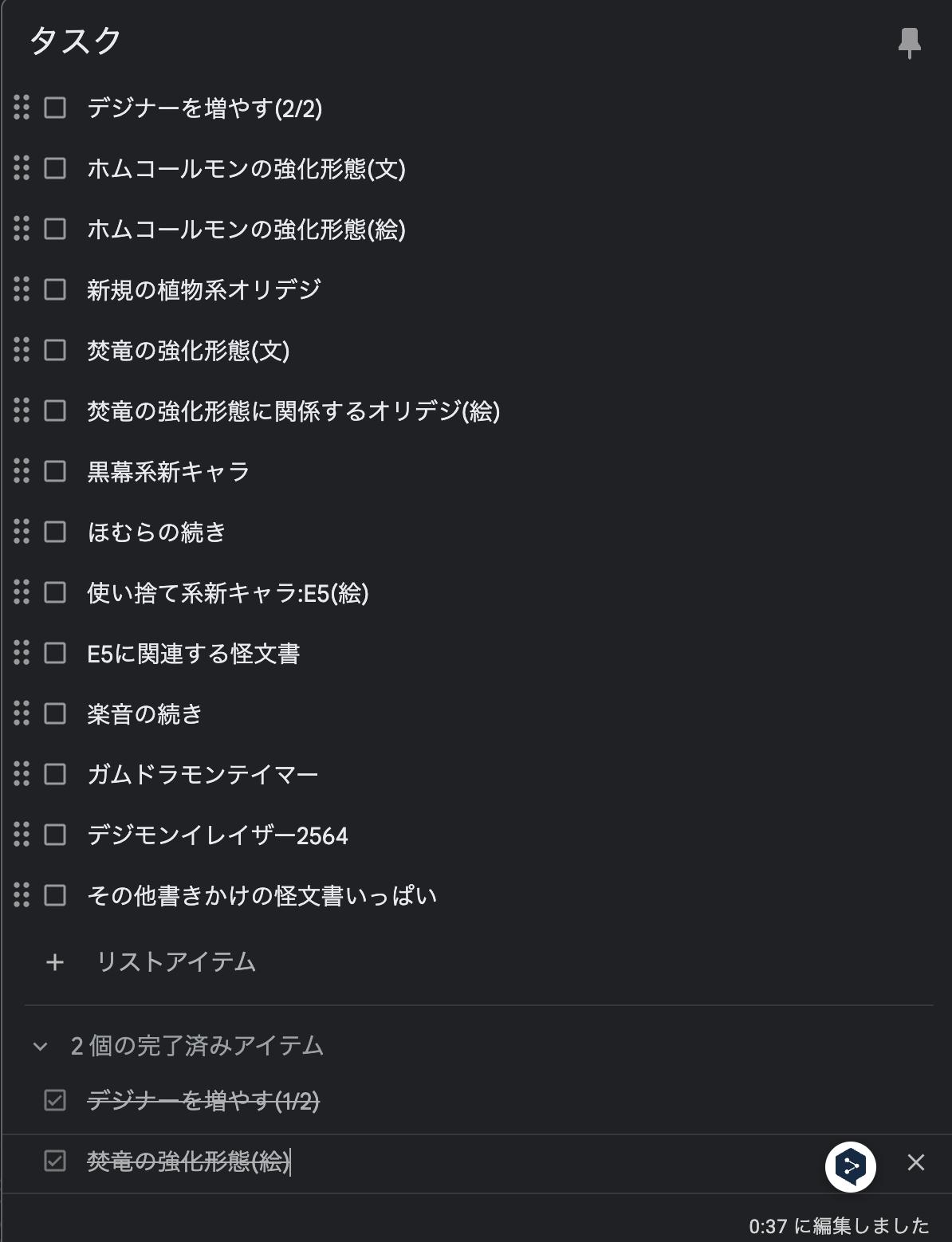The image size is (952, 1242).
Task: Click the ホムコールモンの強化形態(絵) item text
Action: click(246, 230)
